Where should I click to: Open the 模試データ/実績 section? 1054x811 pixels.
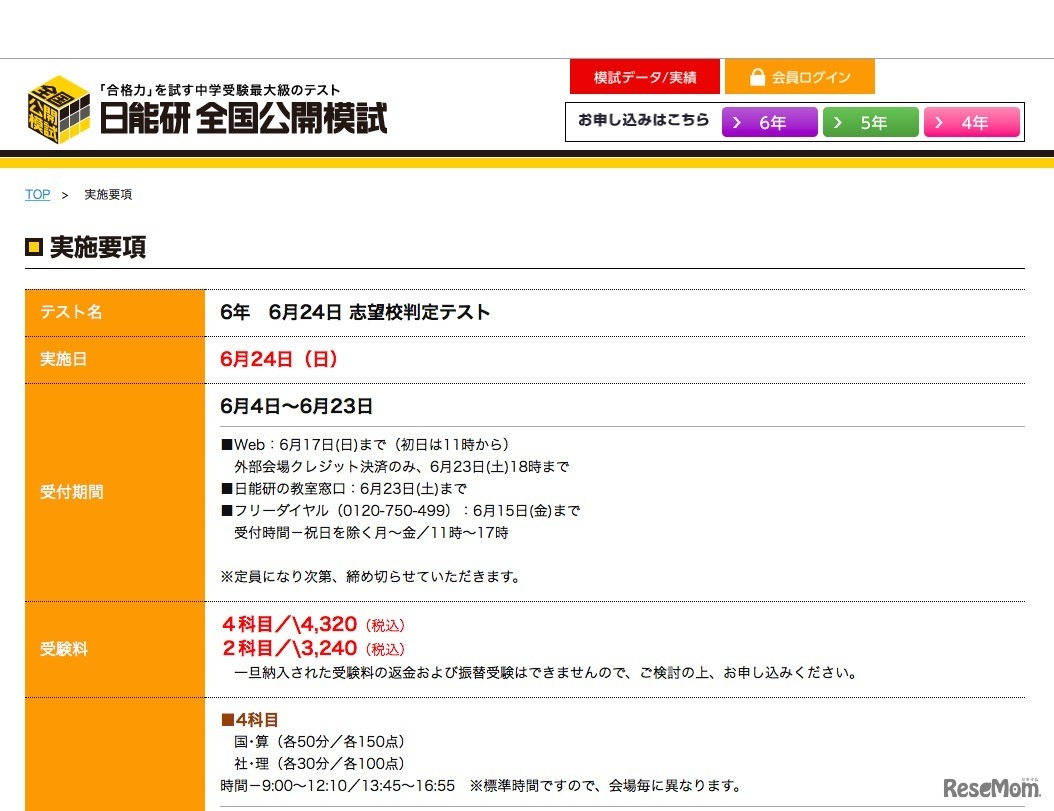tap(644, 76)
